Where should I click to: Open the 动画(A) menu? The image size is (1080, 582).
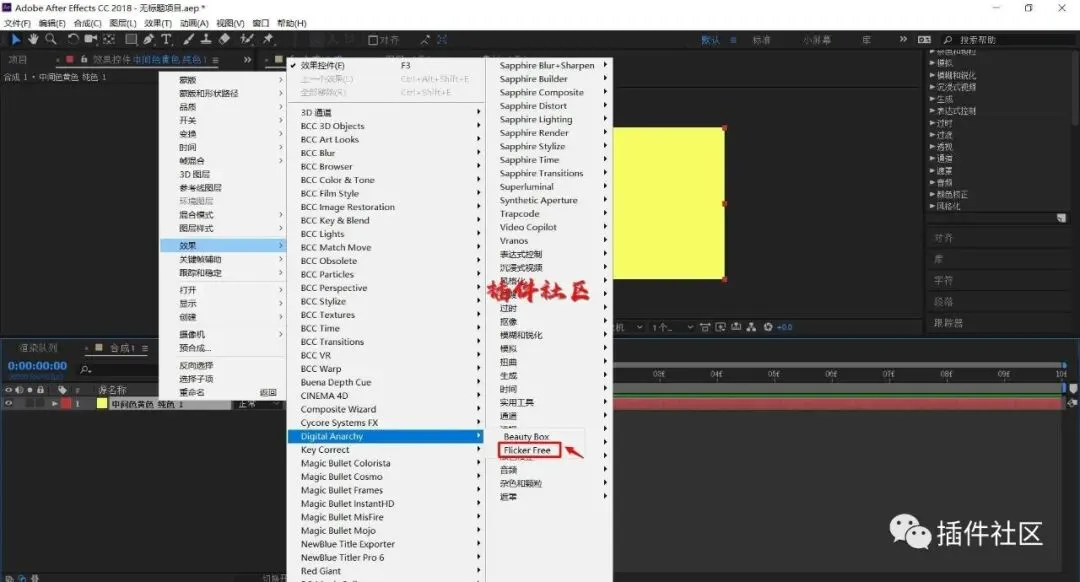coord(194,23)
